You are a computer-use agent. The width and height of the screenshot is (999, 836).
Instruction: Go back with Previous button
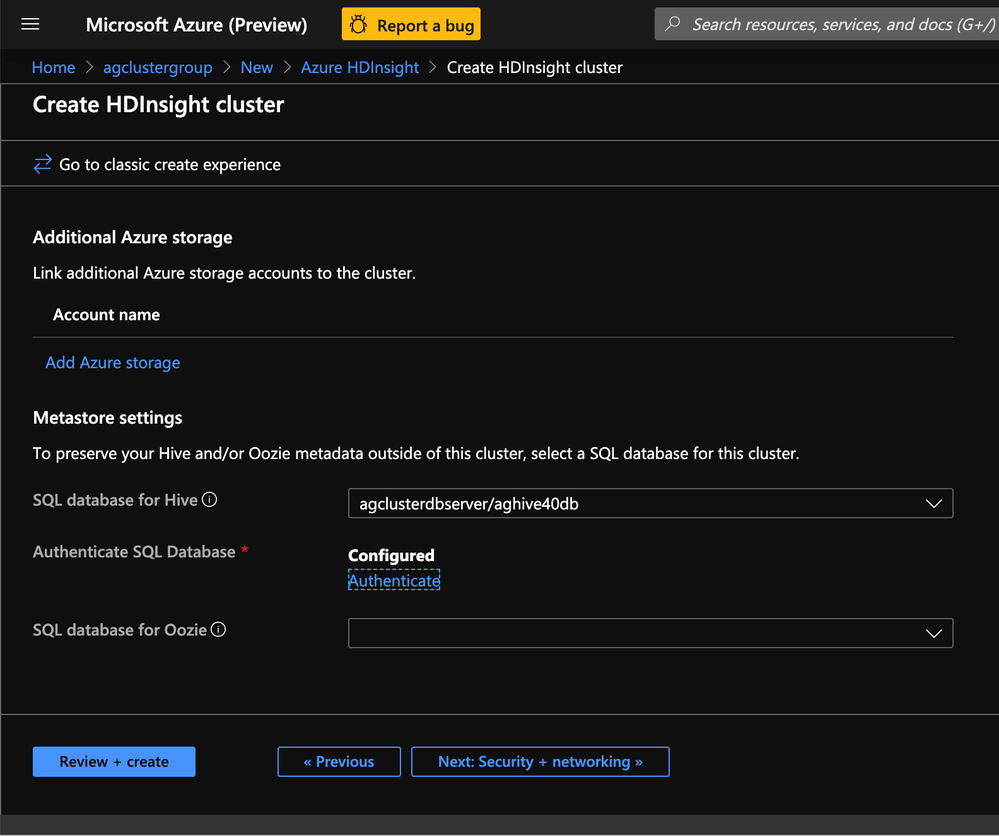339,761
